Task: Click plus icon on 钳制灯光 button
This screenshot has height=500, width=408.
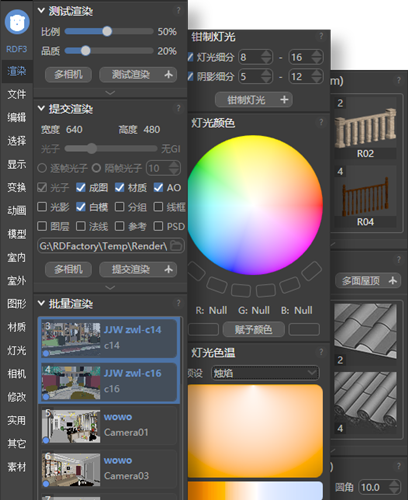Action: [284, 100]
